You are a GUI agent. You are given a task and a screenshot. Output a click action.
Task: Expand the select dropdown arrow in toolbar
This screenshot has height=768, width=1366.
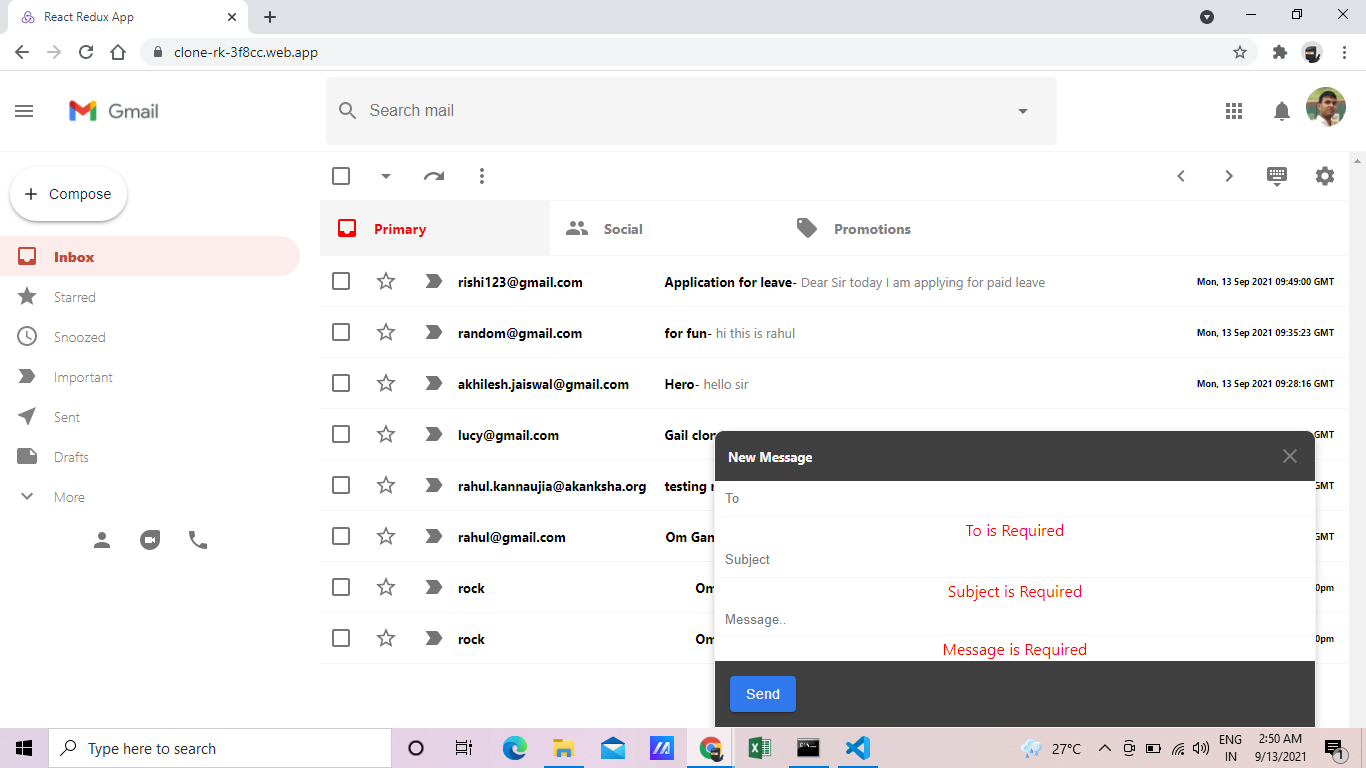[x=386, y=177]
